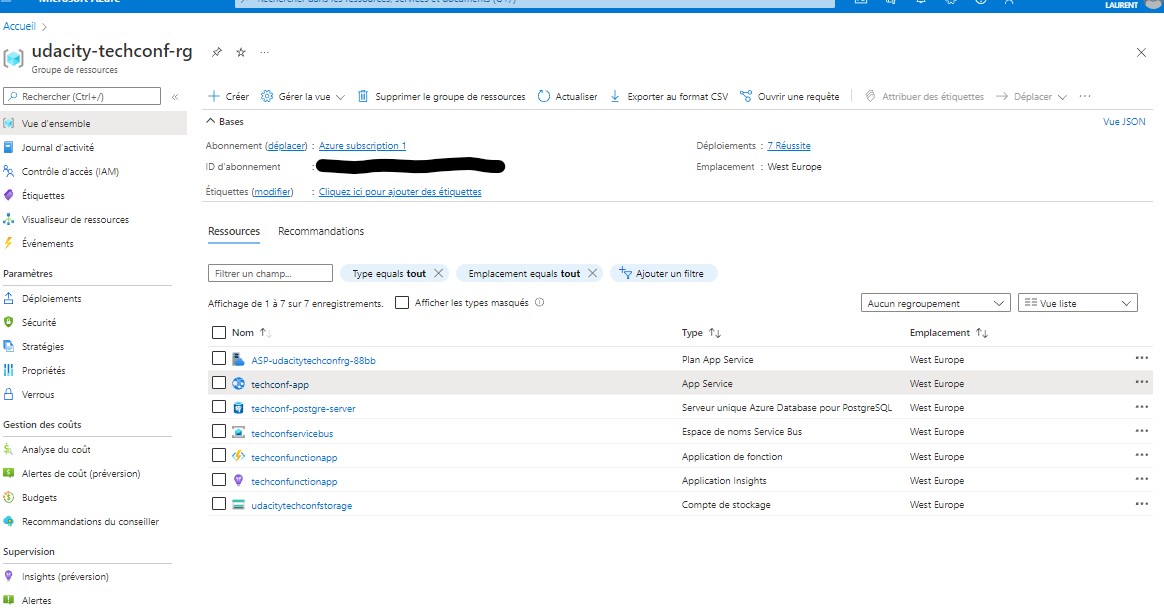Screen dimensions: 1164x610
Task: Sort resources by Type column arrows
Action: (x=715, y=332)
